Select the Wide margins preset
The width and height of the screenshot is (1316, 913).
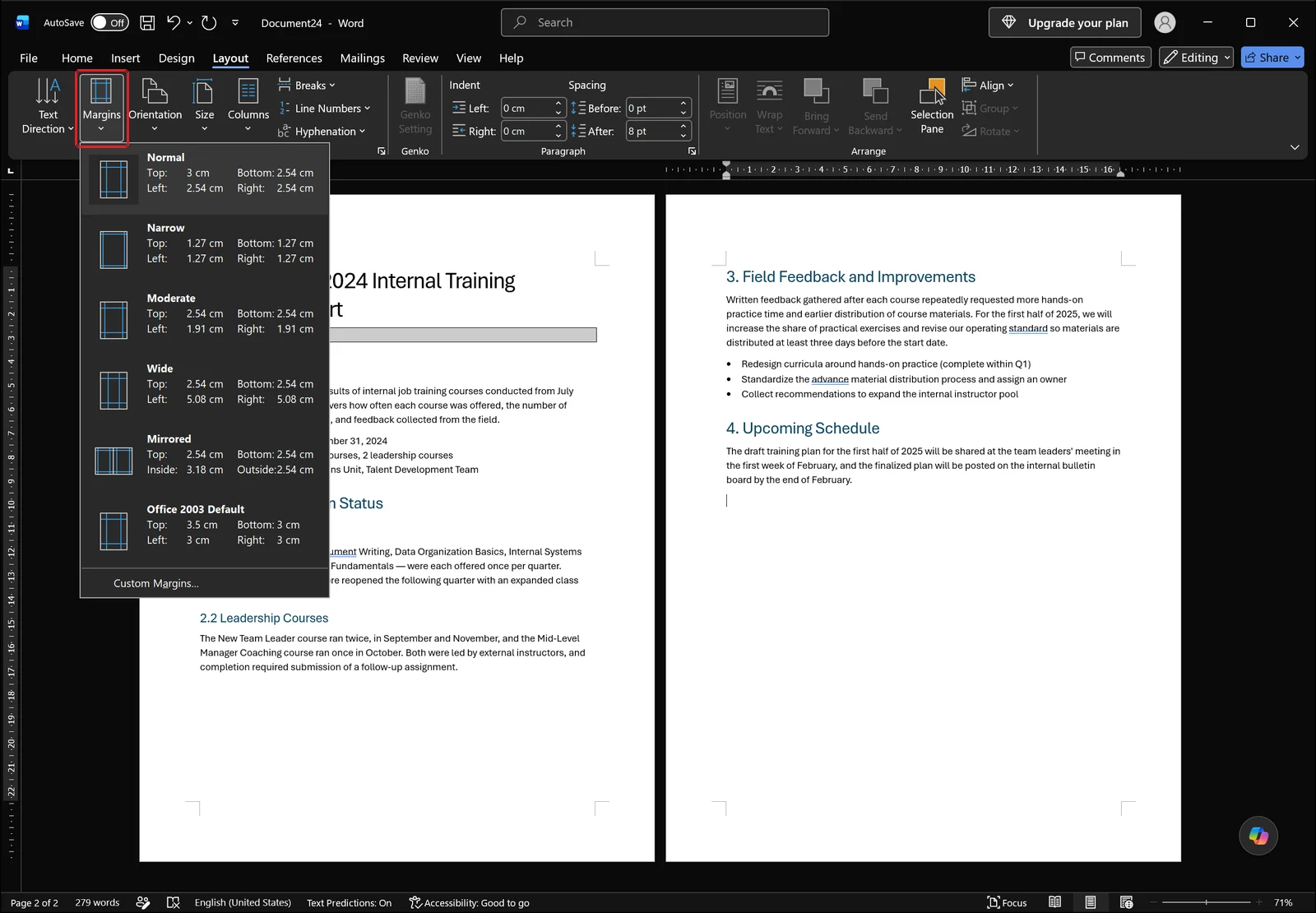tap(205, 391)
